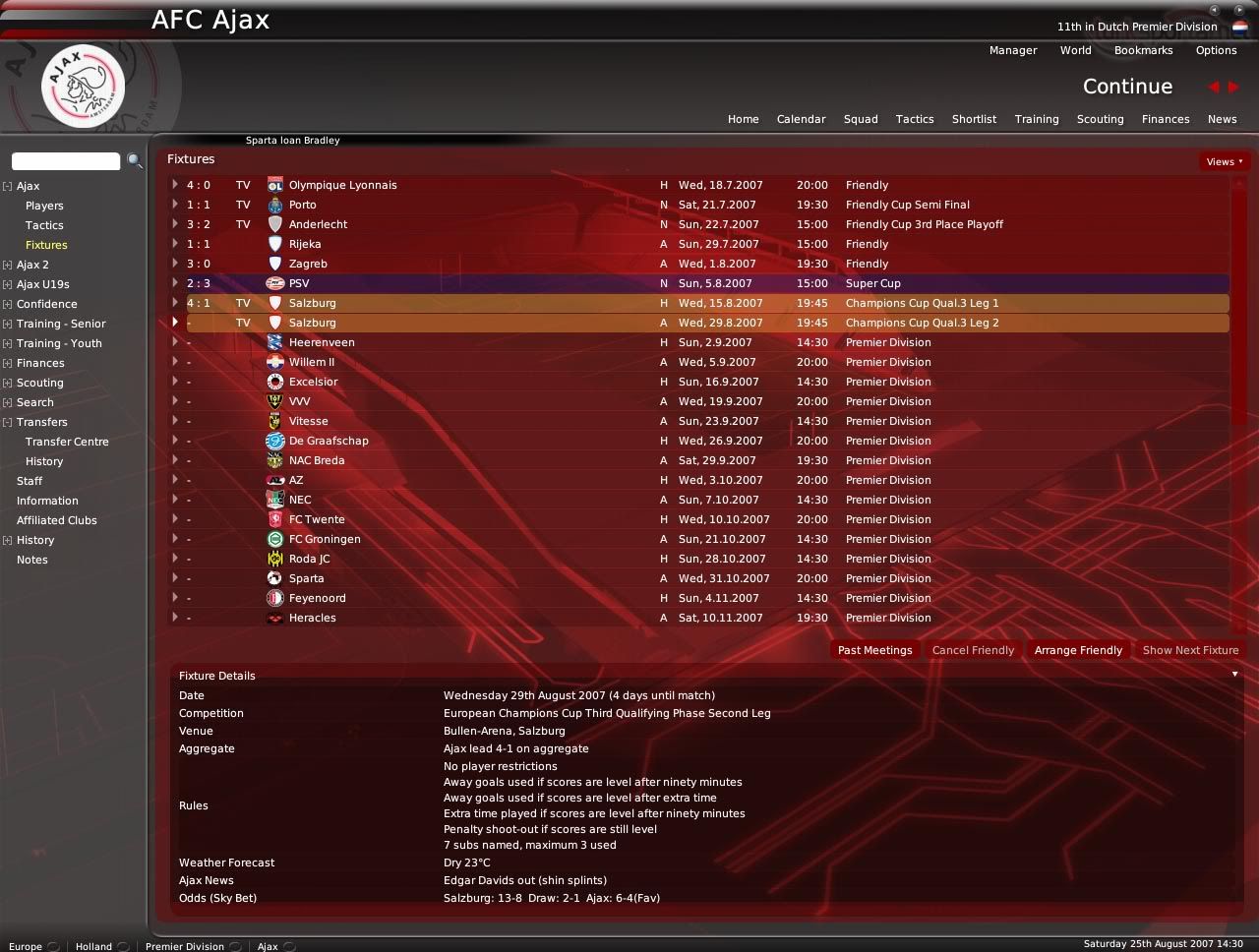Open the Options menu
This screenshot has width=1259, height=952.
click(1216, 50)
